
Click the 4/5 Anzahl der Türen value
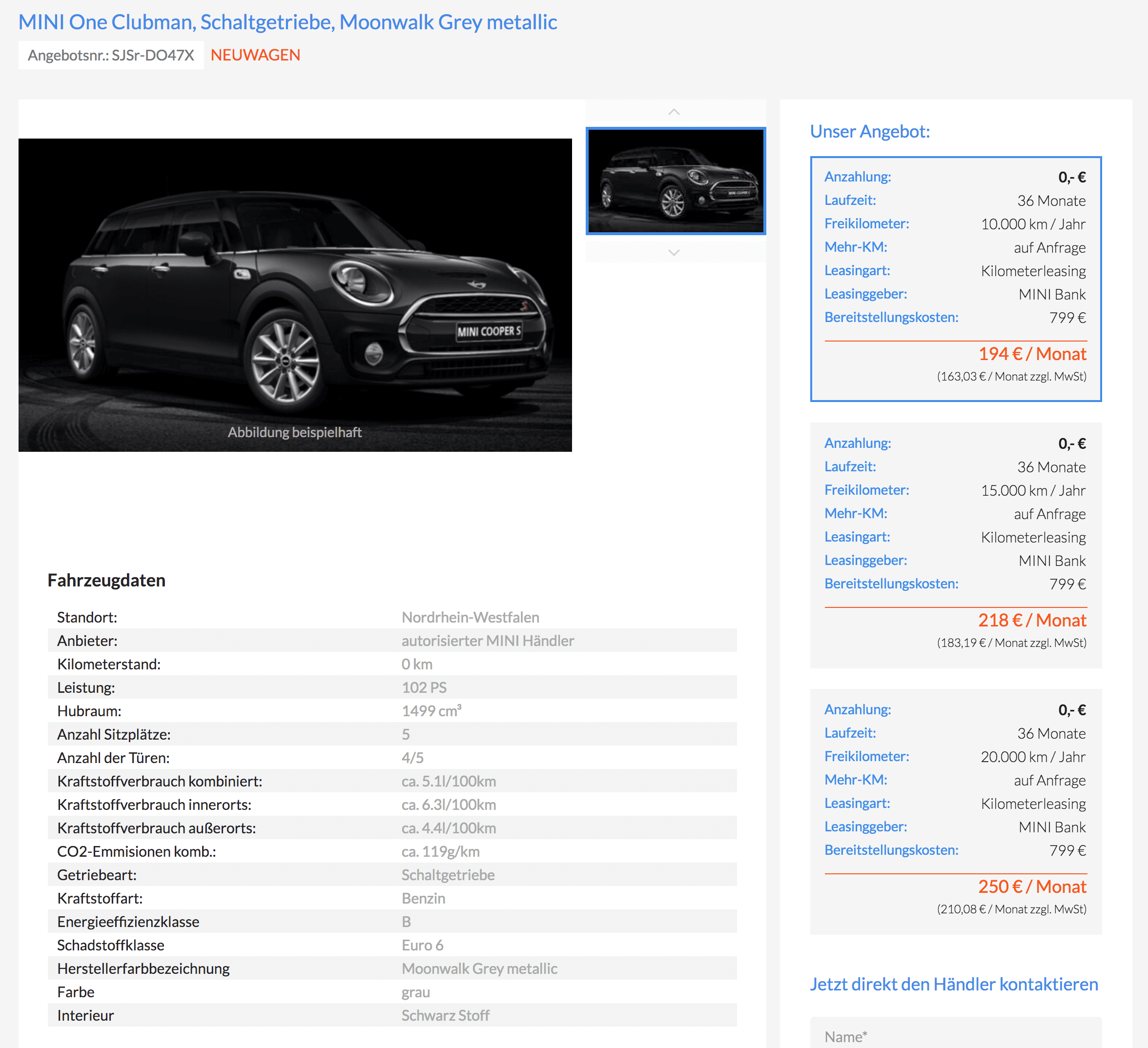(x=412, y=758)
